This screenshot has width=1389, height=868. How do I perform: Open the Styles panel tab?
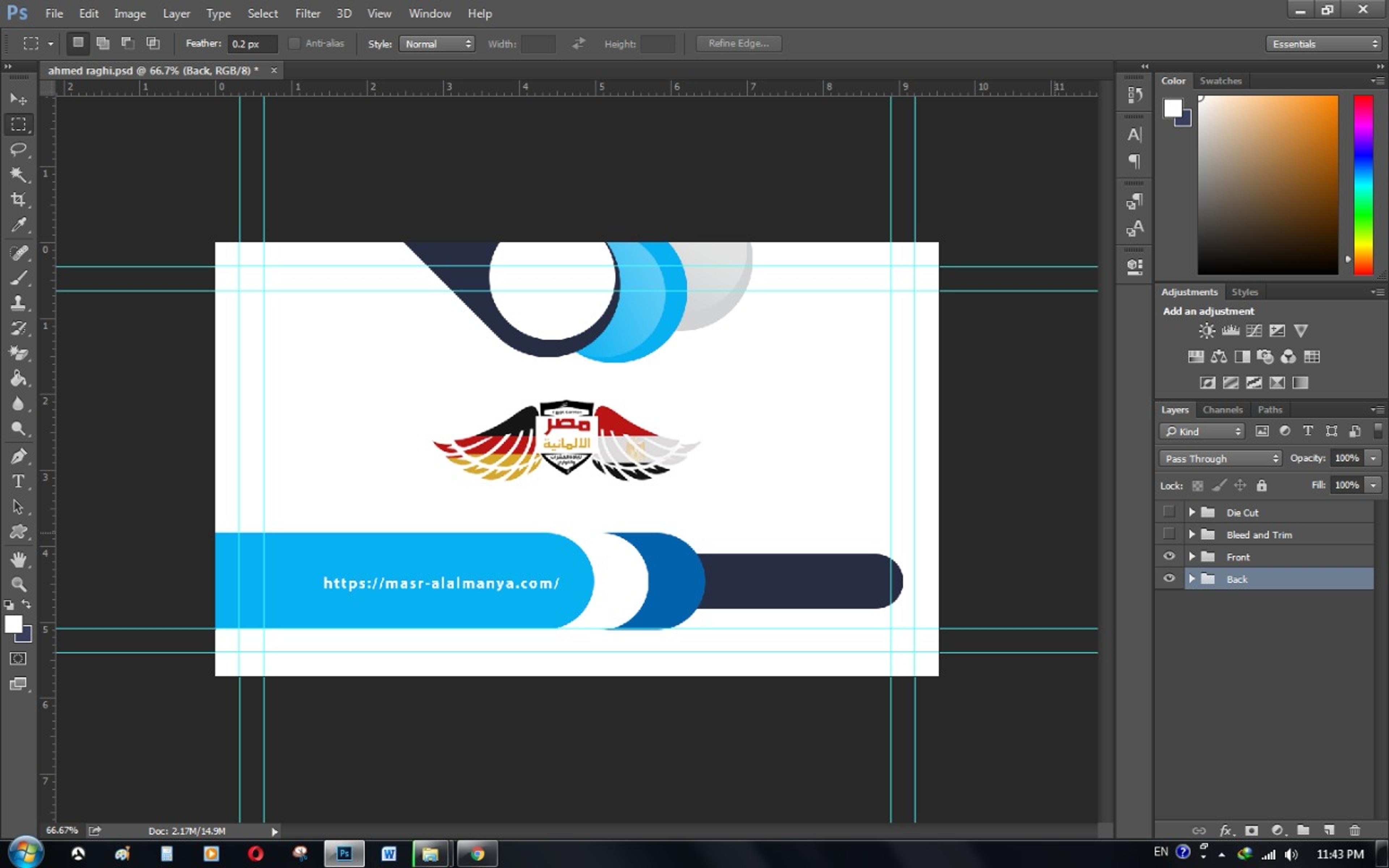(1244, 292)
